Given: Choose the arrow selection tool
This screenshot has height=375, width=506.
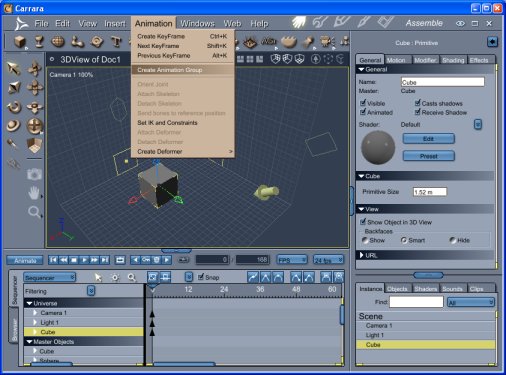Looking at the screenshot, I should point(14,68).
